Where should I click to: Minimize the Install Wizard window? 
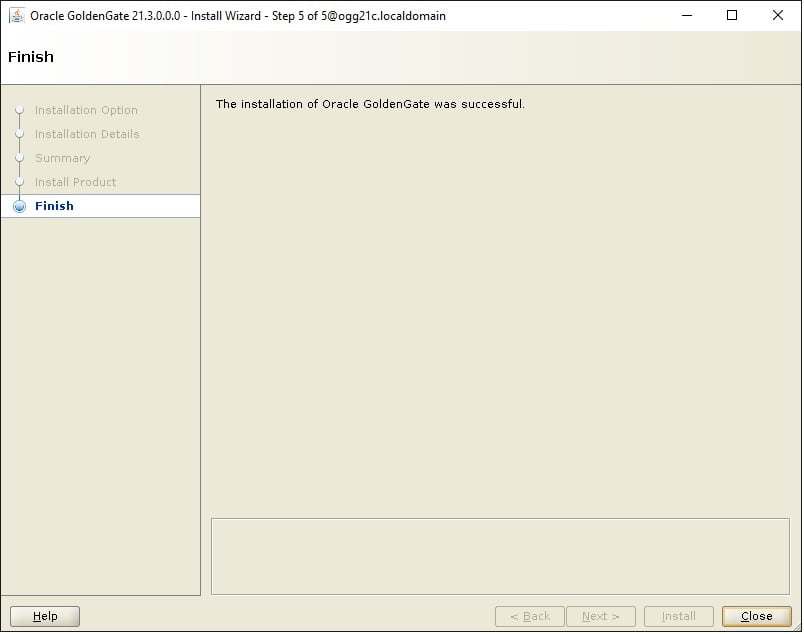687,15
